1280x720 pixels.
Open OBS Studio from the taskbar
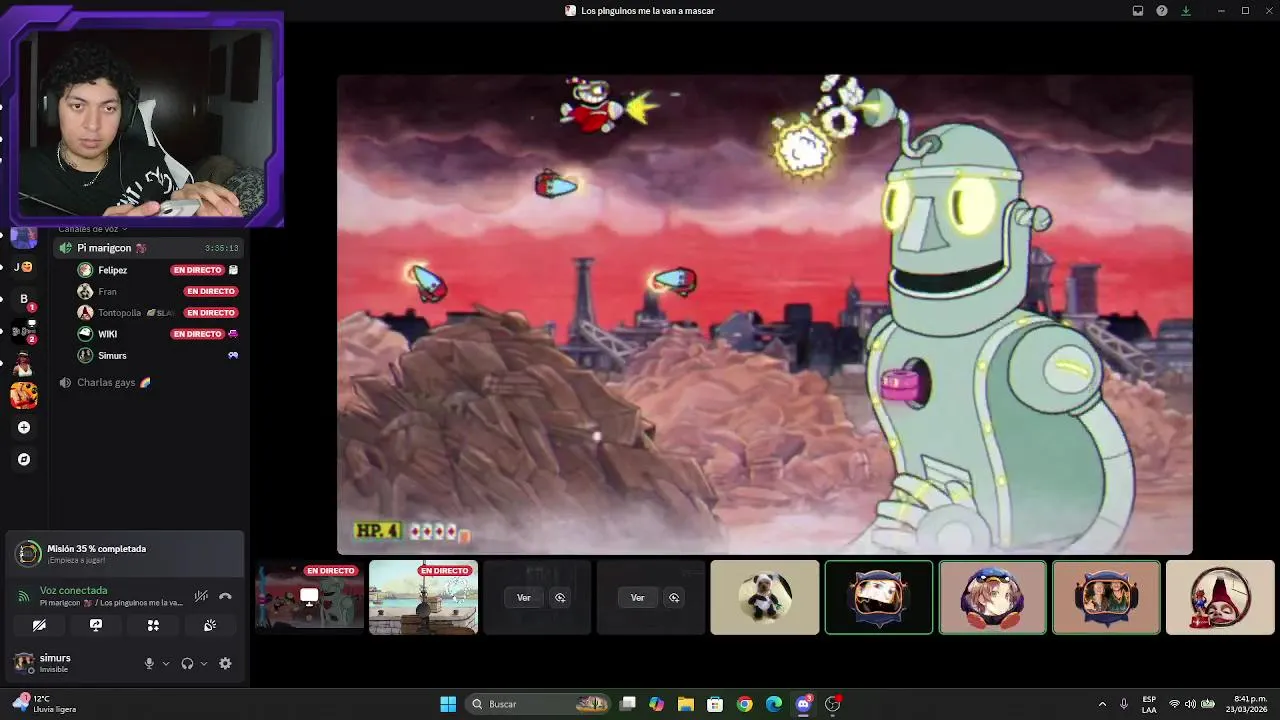[832, 704]
